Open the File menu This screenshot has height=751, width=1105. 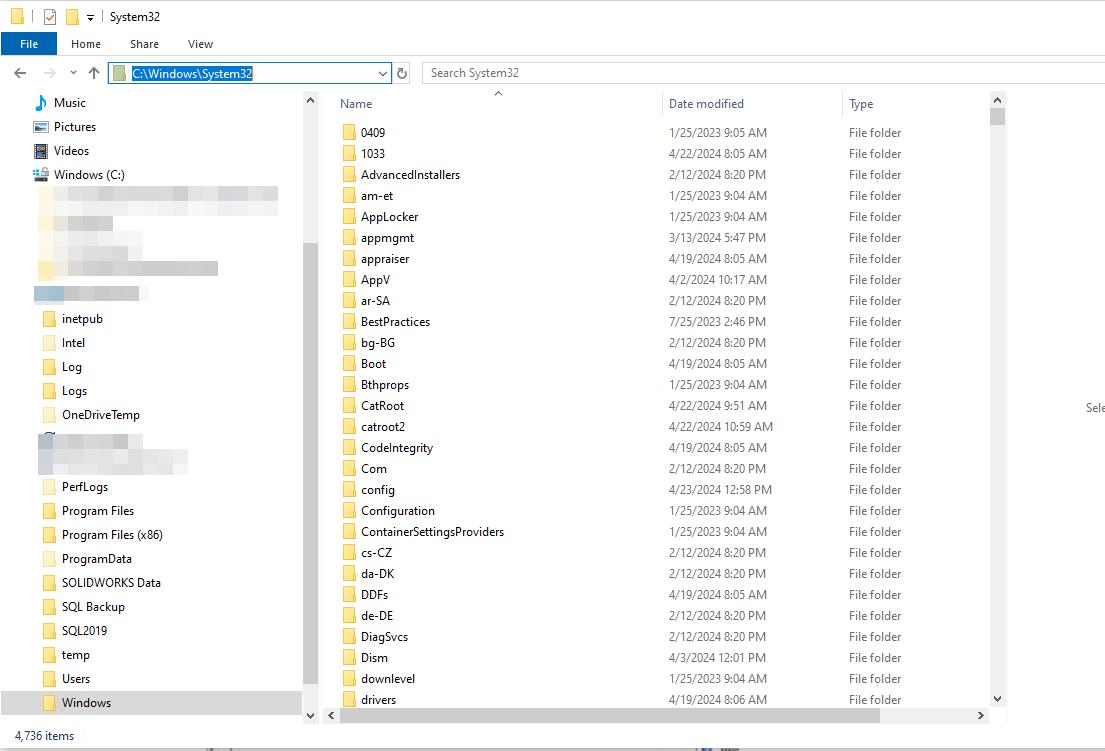click(x=29, y=44)
